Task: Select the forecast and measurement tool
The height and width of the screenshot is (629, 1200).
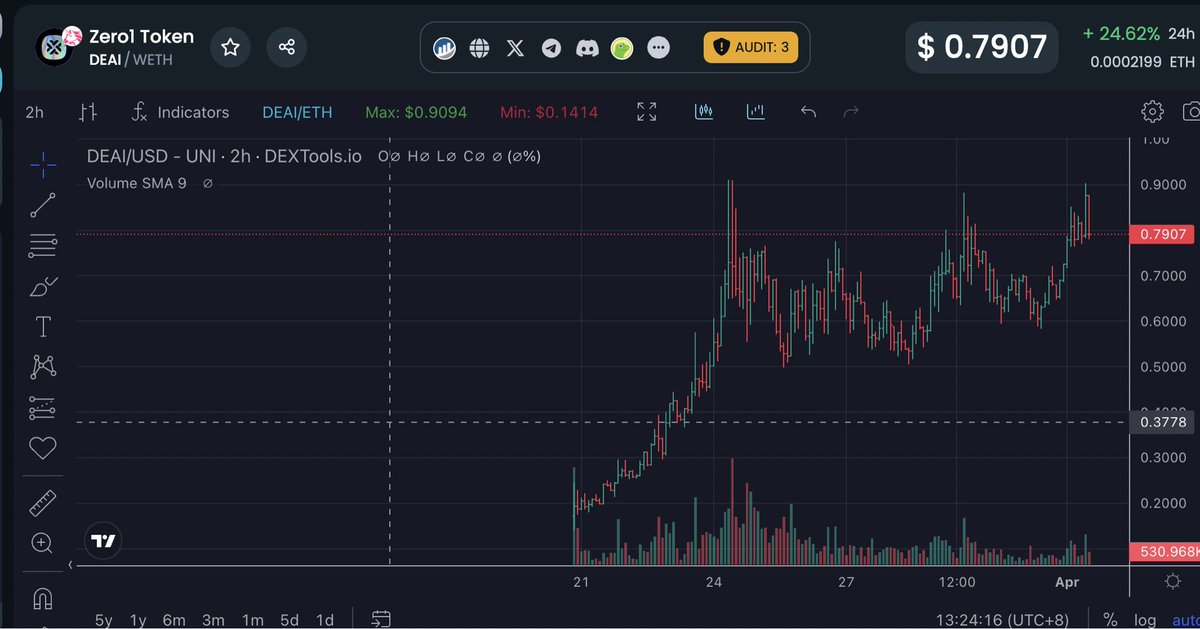Action: 43,408
